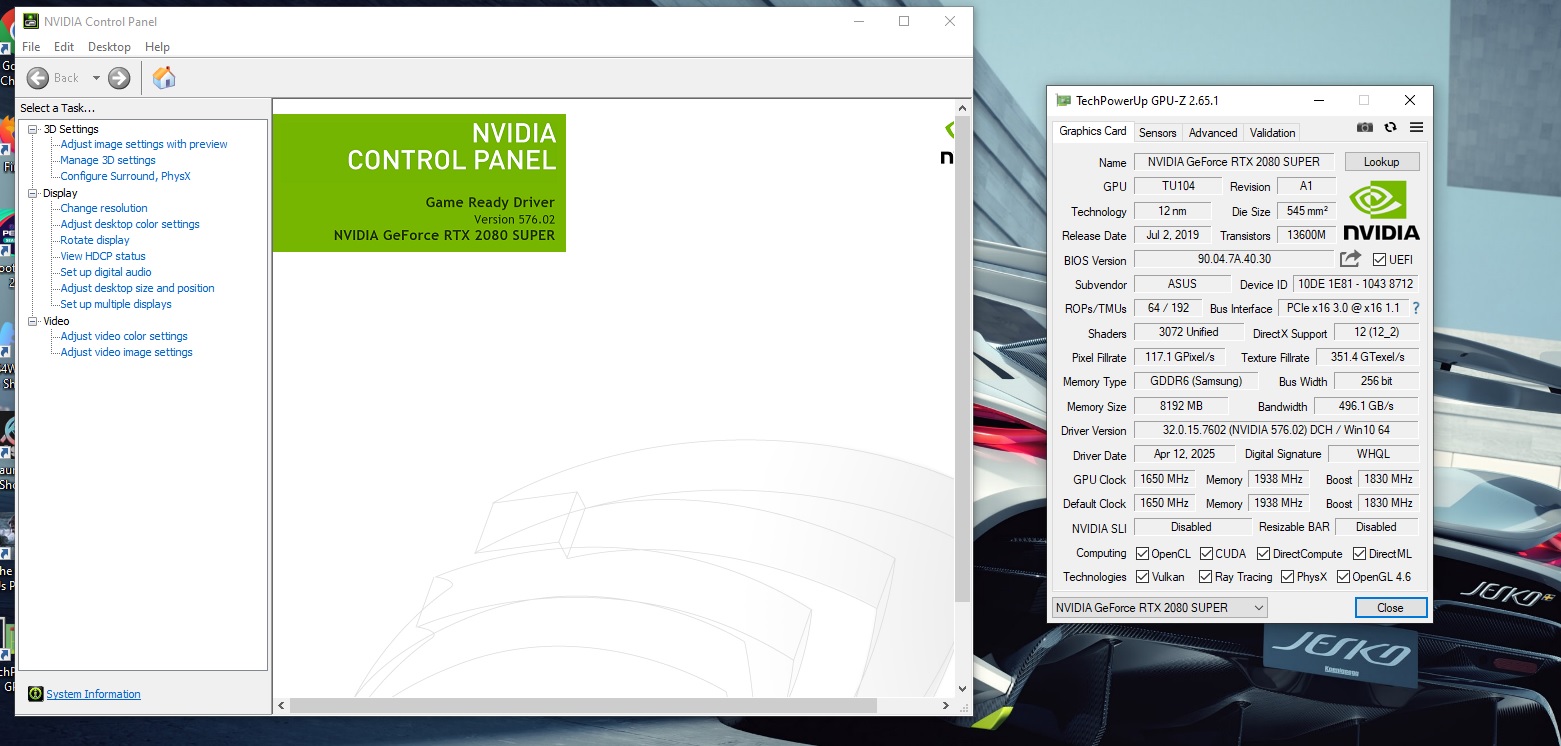Collapse the 3D Settings tree node
This screenshot has height=746, width=1561.
[x=33, y=129]
